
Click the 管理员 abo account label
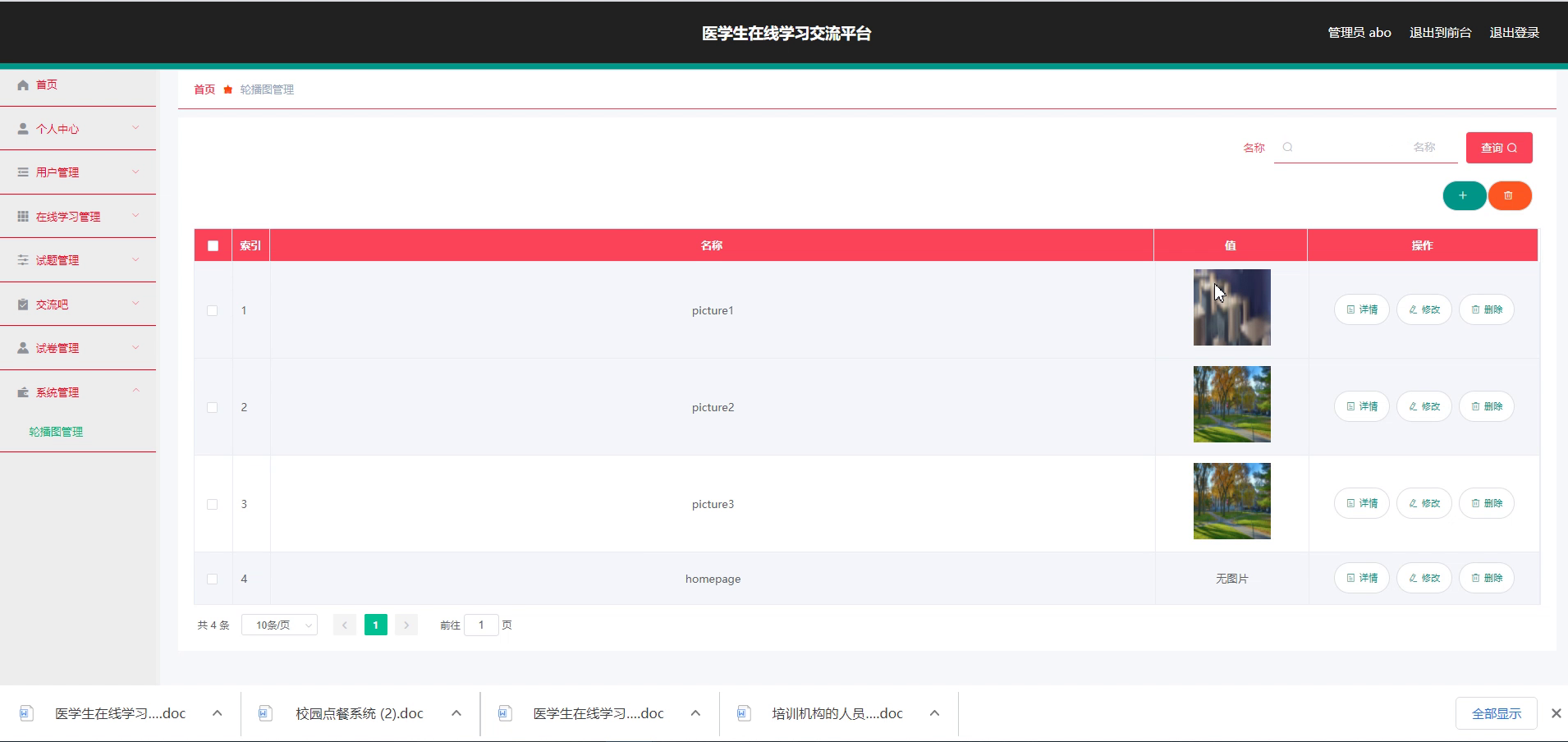tap(1359, 33)
